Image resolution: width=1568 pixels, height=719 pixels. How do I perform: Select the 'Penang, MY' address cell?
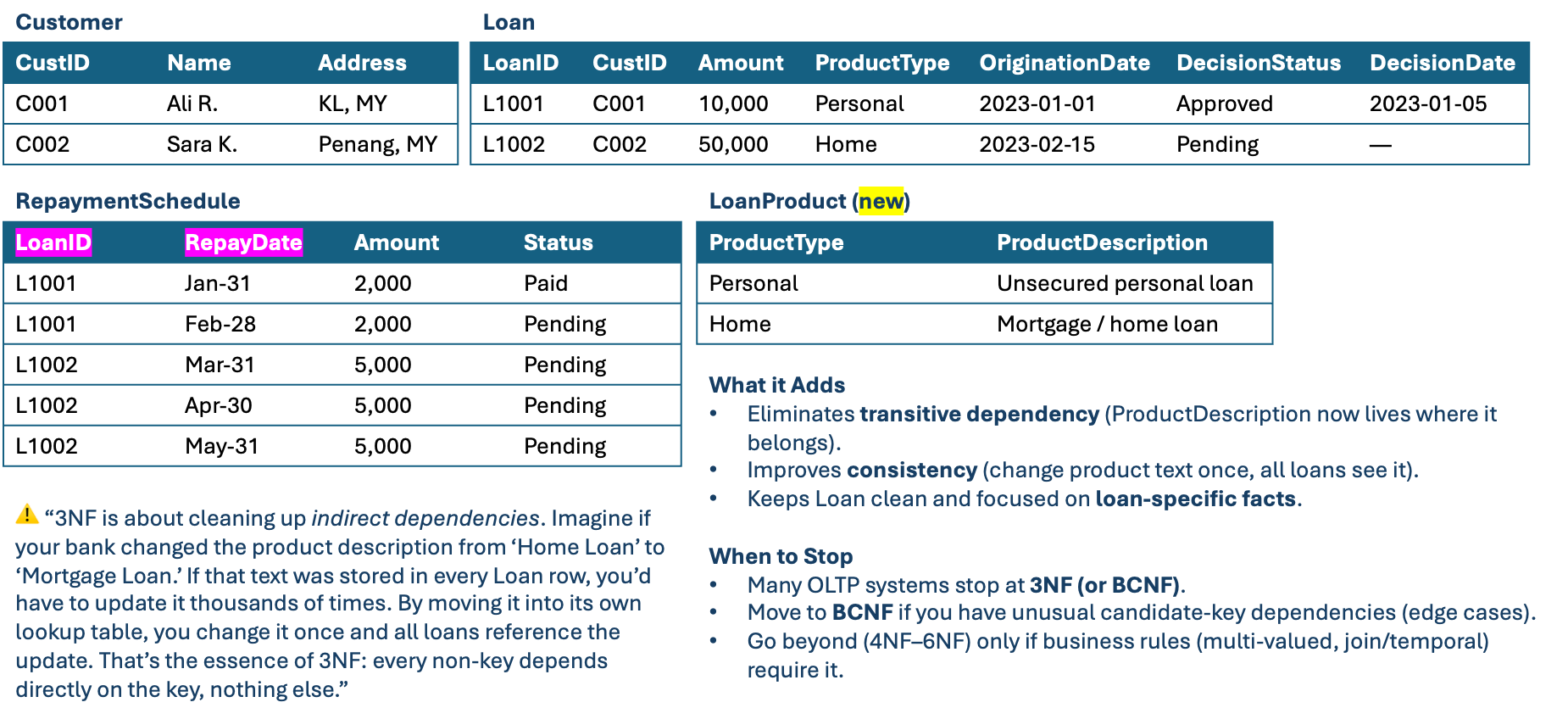click(x=378, y=145)
